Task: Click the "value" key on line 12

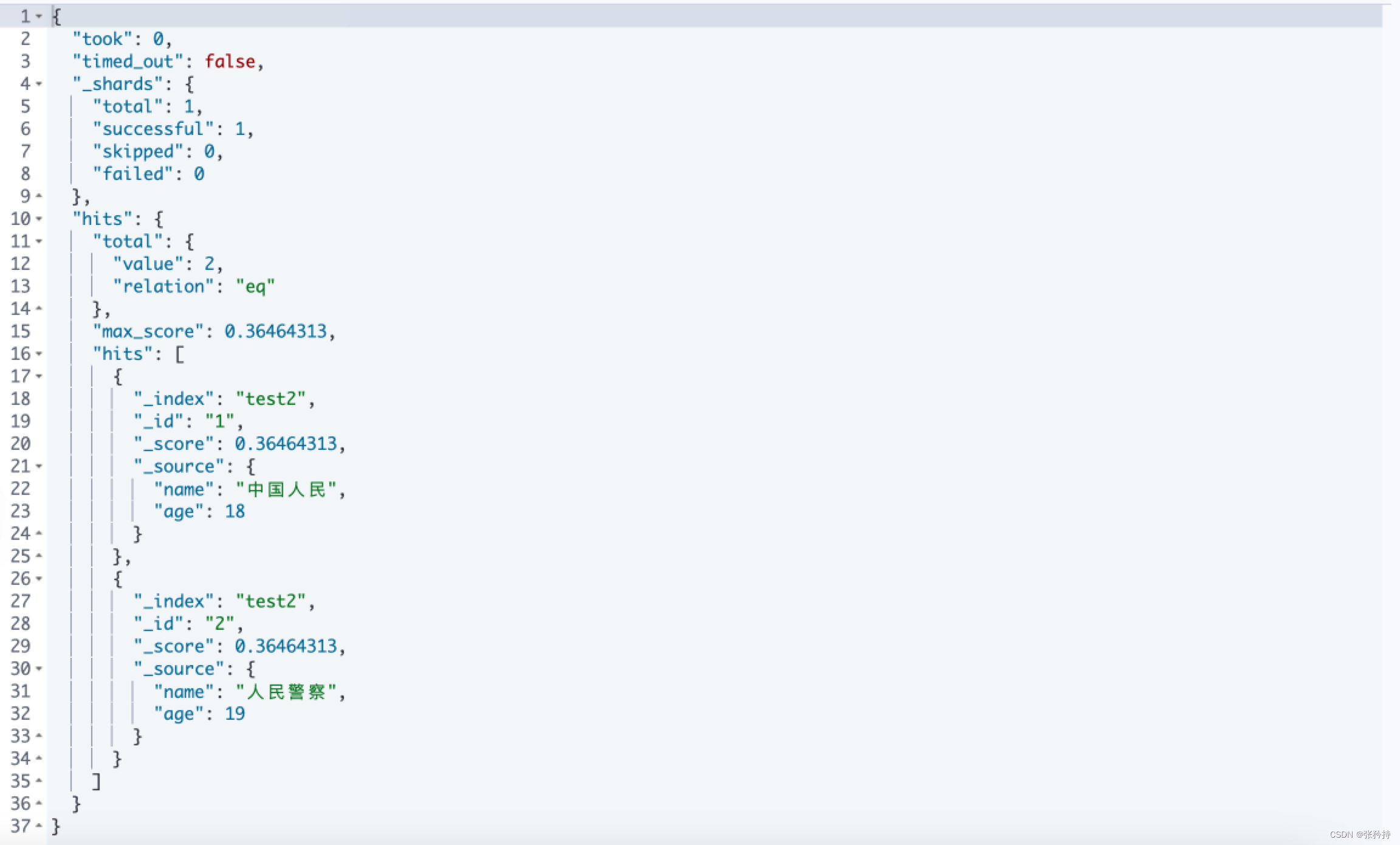Action: 148,264
